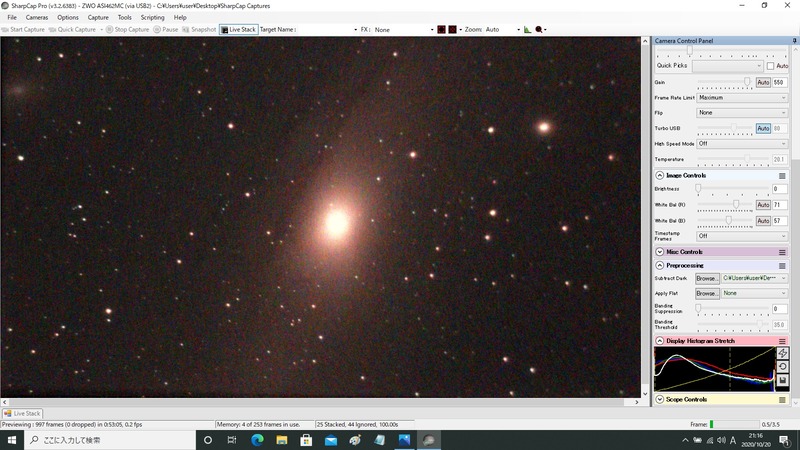Collapse the Display Histogram Stretch section

(659, 341)
